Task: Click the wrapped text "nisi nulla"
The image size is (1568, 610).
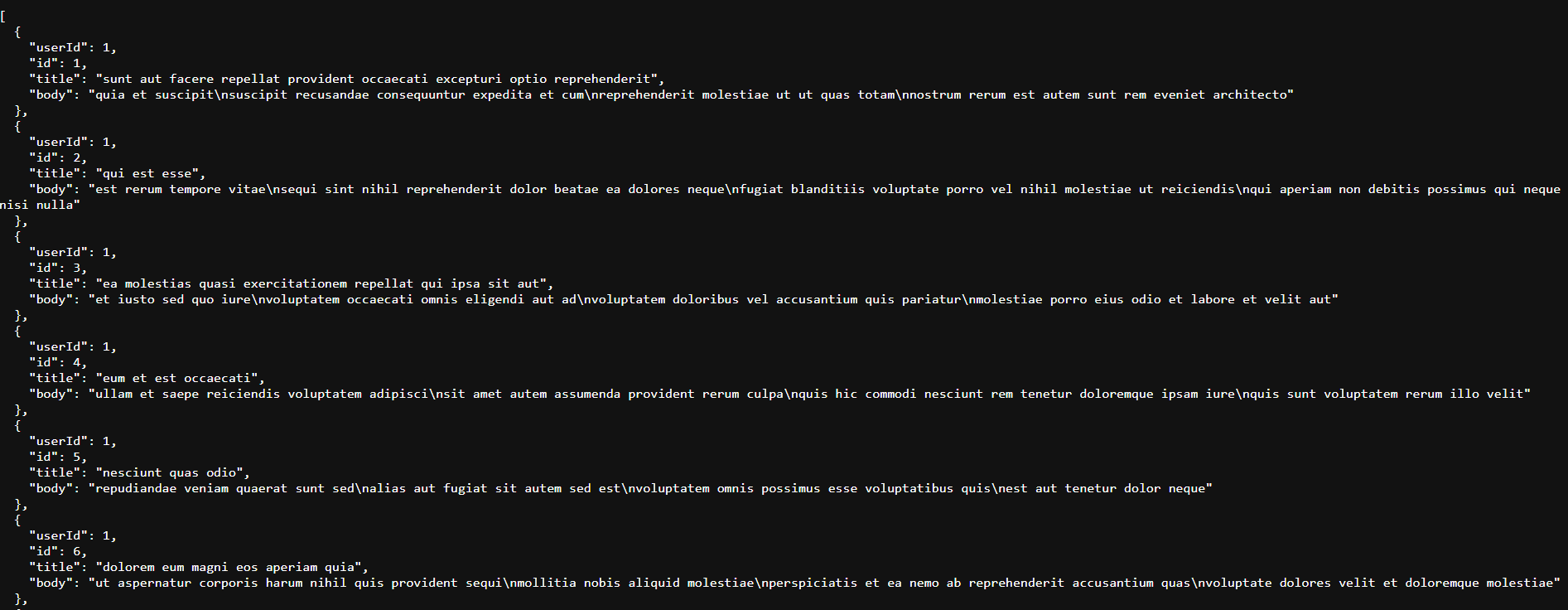Action: [40, 206]
